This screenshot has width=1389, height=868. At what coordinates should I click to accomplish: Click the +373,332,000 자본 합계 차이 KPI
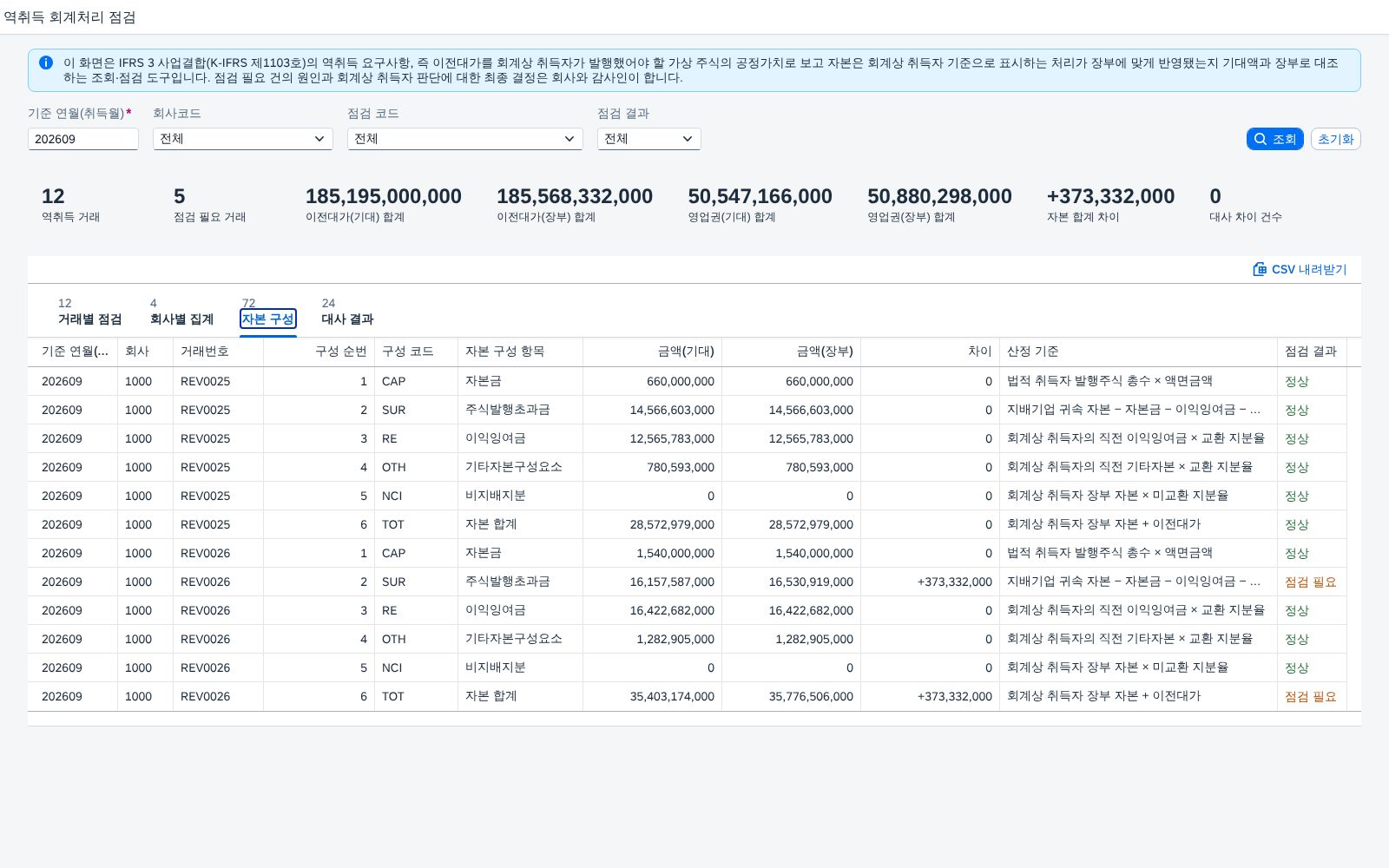click(x=1110, y=205)
